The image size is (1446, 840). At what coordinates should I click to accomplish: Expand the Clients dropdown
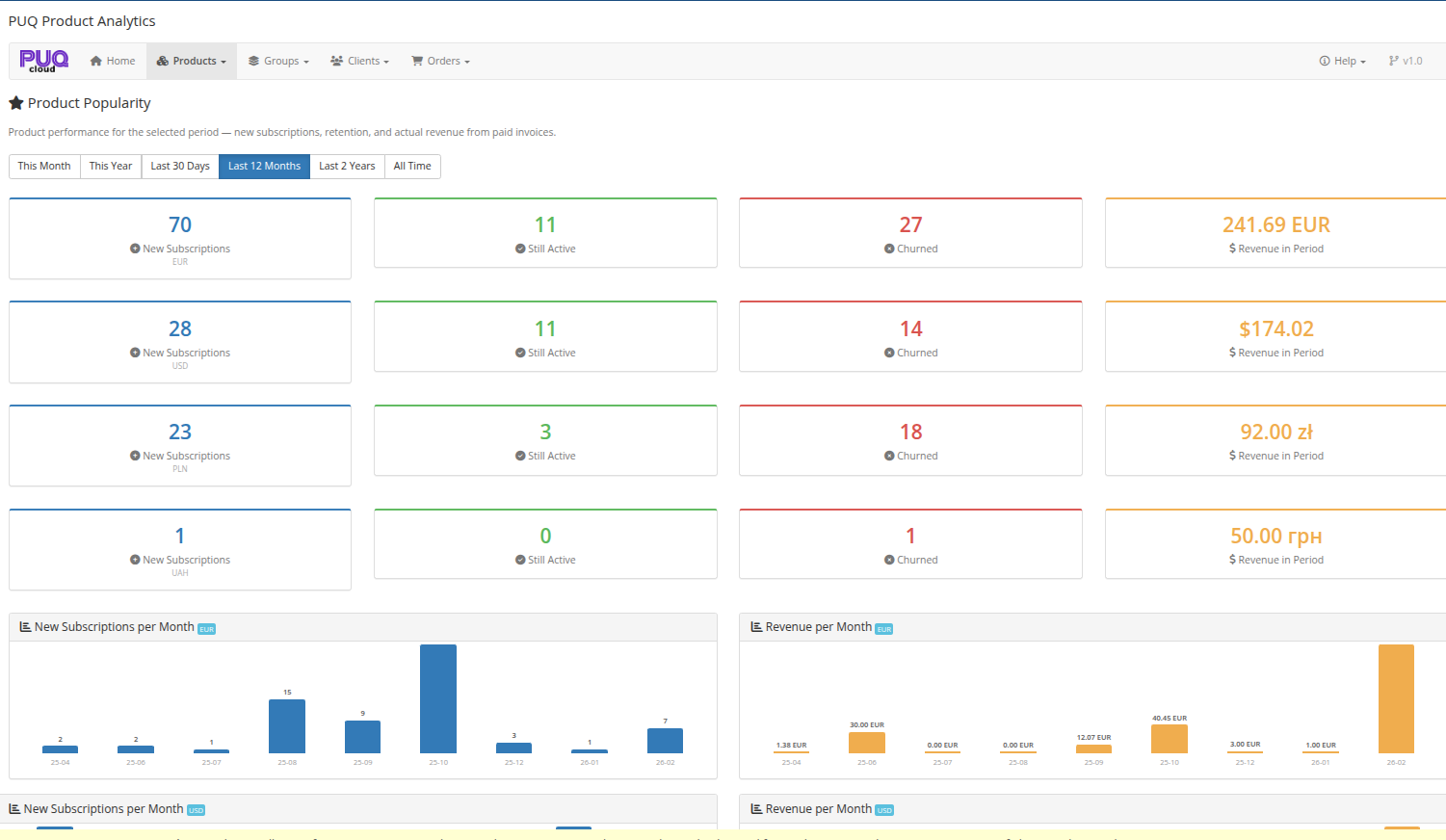(x=359, y=60)
